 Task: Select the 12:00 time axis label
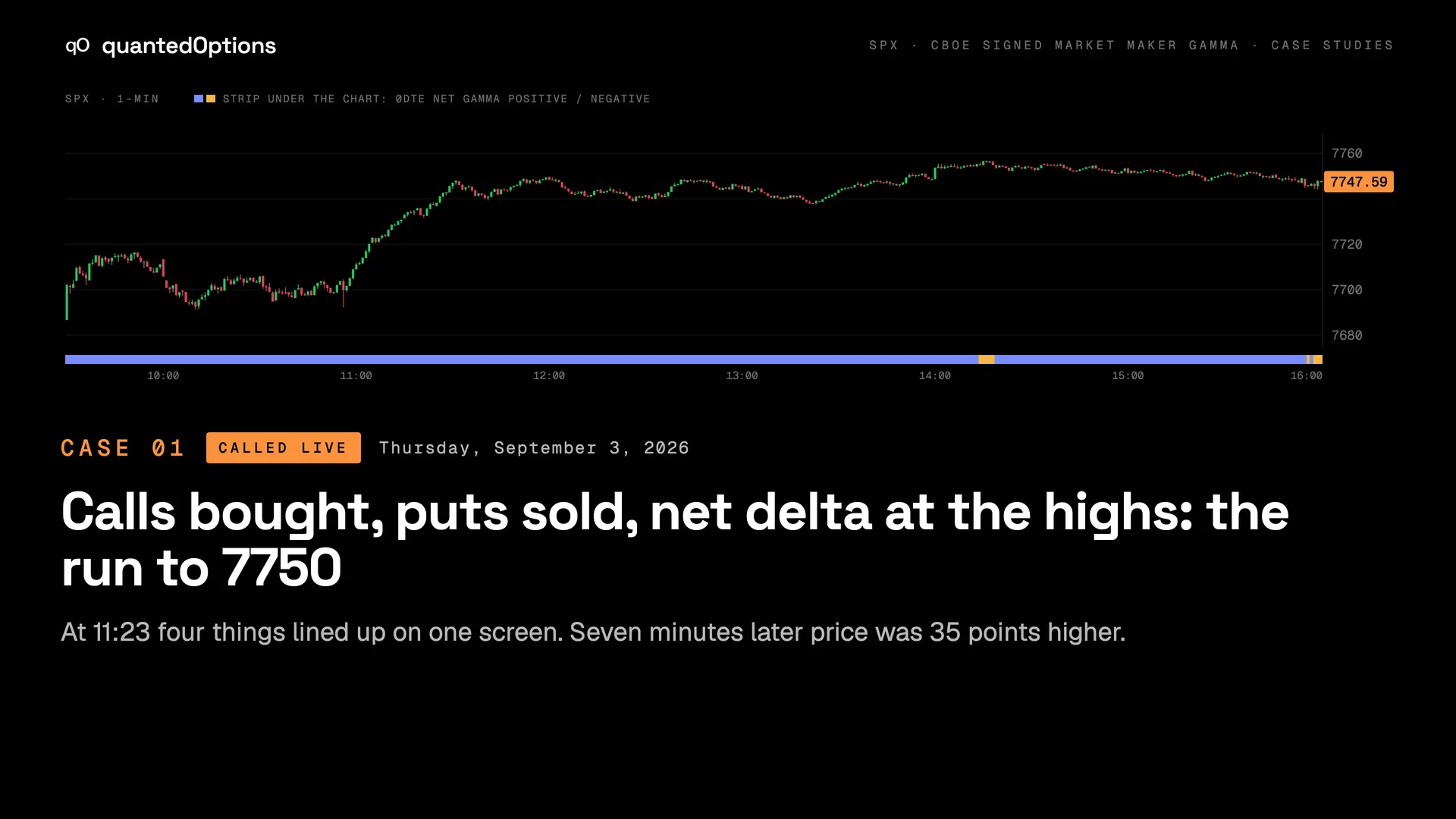[x=549, y=375]
